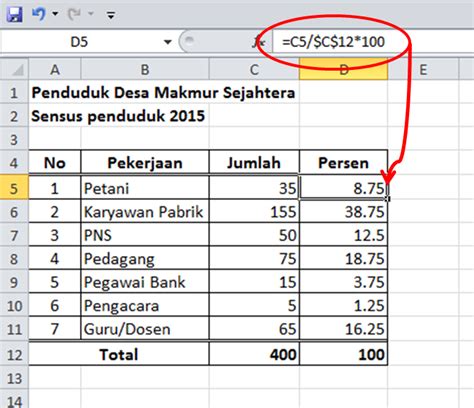Click Persen value 3.75

click(x=343, y=282)
